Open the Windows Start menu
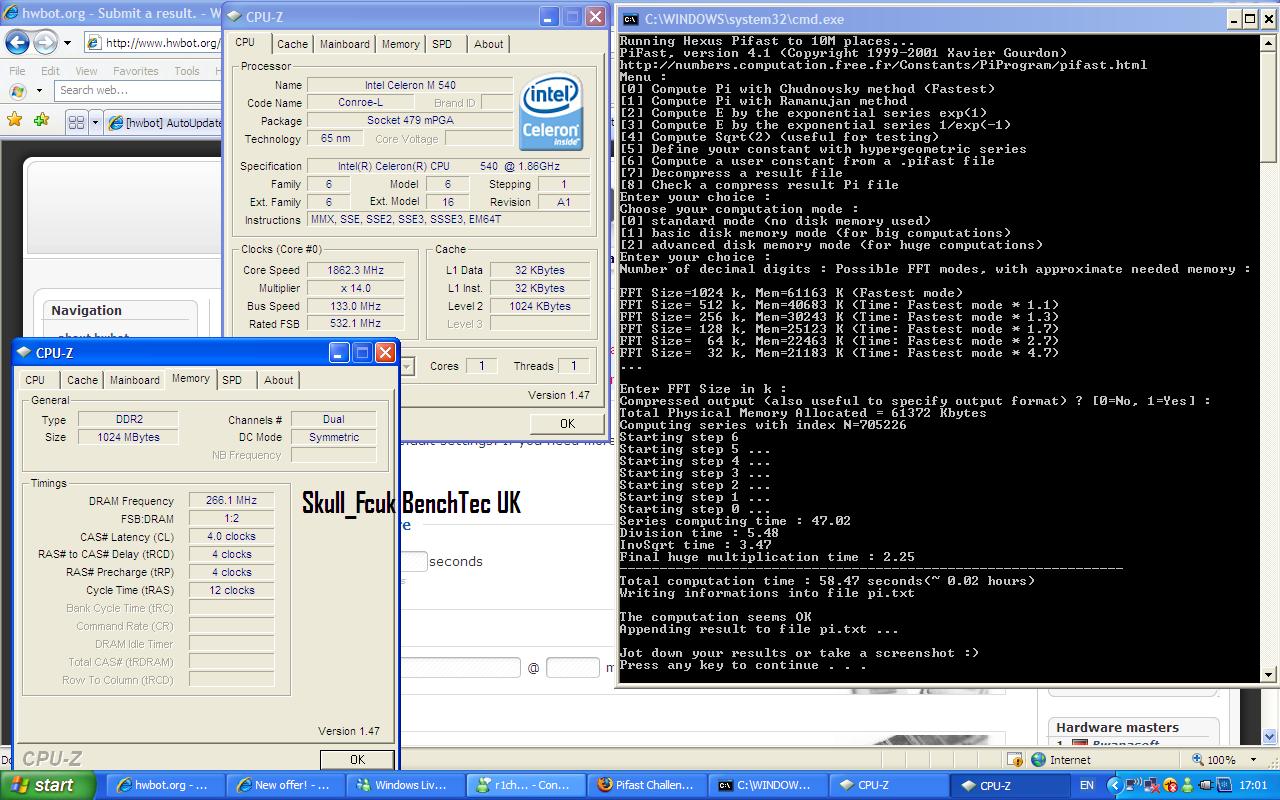The height and width of the screenshot is (800, 1280). pos(47,785)
